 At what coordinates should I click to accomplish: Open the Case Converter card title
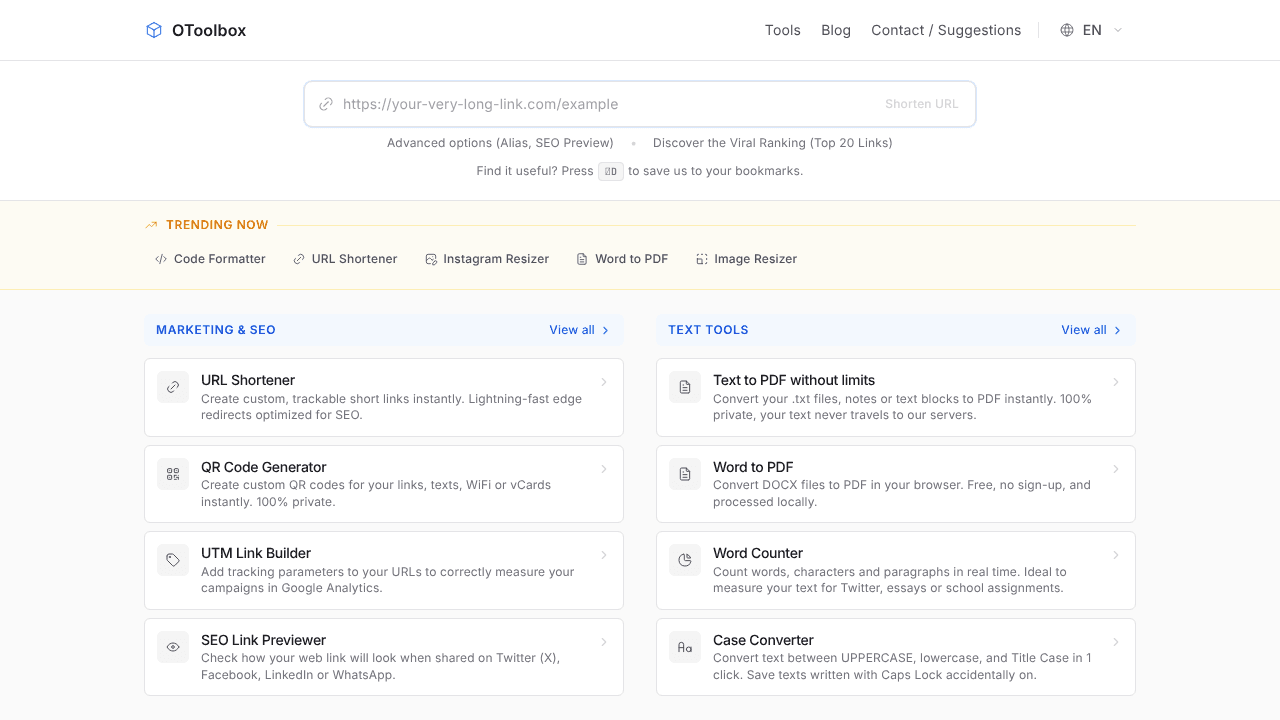(x=763, y=640)
